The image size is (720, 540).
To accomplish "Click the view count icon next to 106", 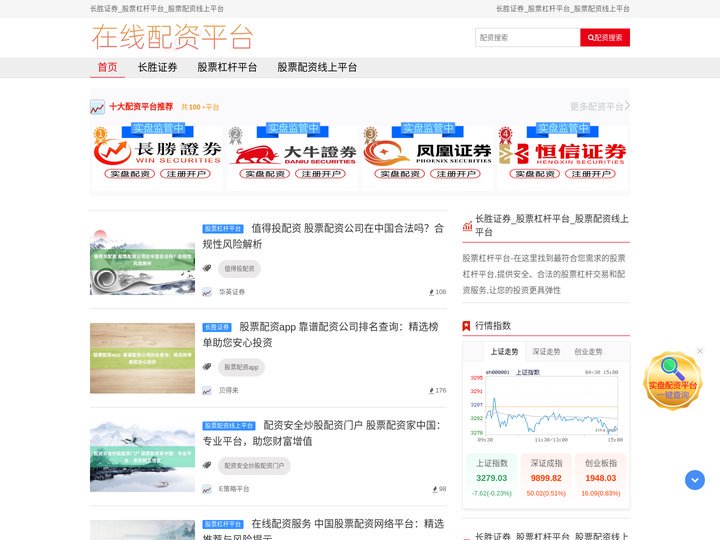I will pyautogui.click(x=432, y=292).
